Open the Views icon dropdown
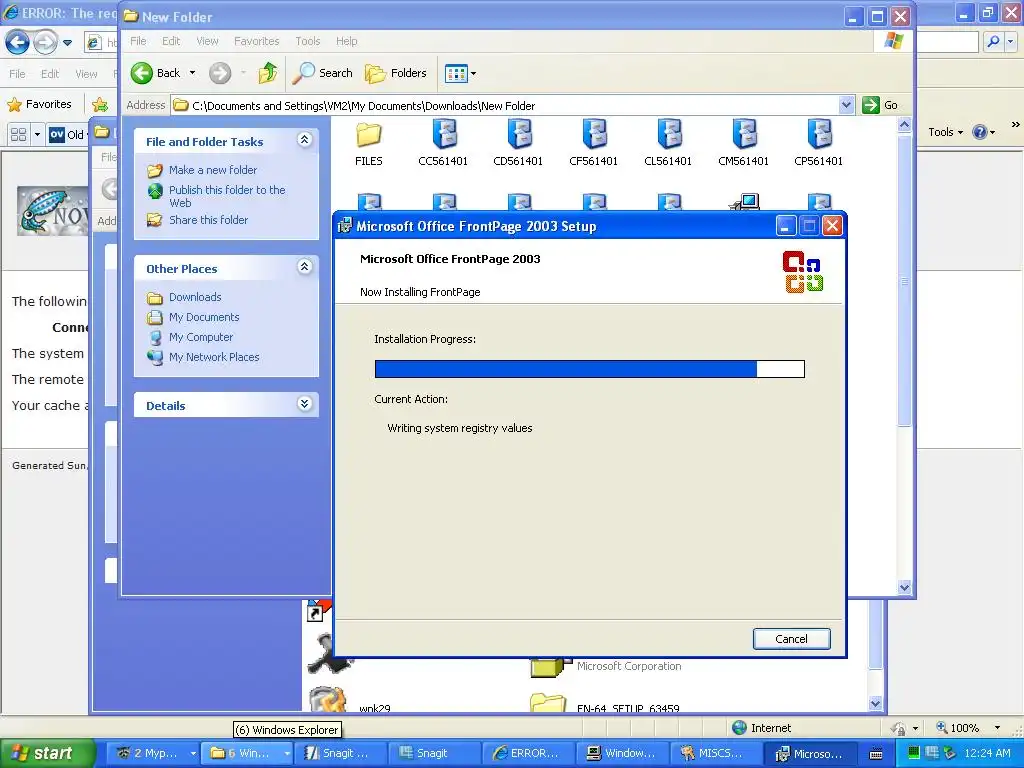This screenshot has width=1024, height=768. (460, 74)
